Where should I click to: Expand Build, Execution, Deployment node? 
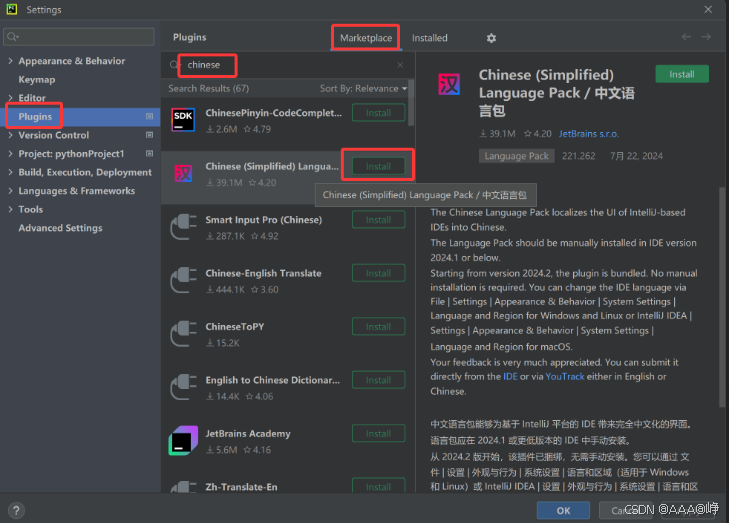[10, 172]
